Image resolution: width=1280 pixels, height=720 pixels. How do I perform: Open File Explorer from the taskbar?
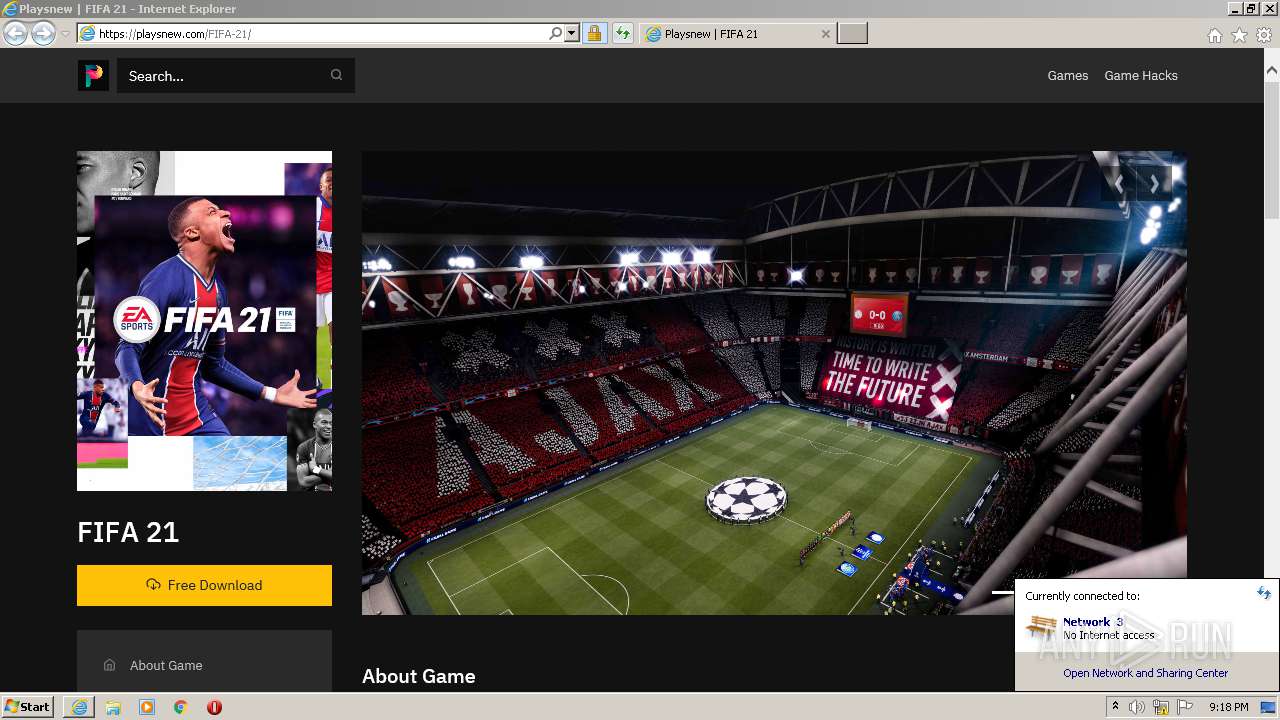[113, 707]
